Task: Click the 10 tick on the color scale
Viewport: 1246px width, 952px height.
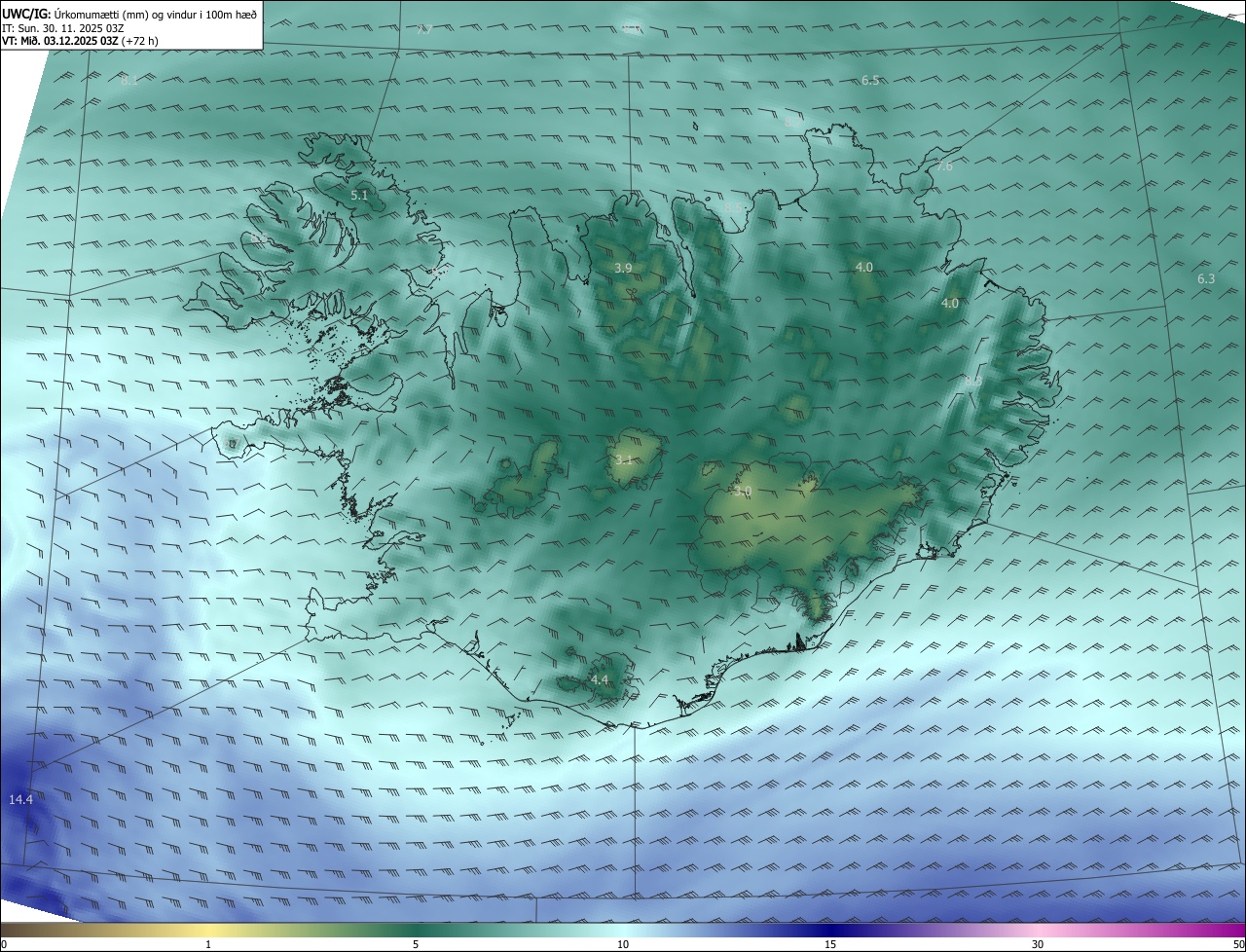Action: tap(623, 945)
